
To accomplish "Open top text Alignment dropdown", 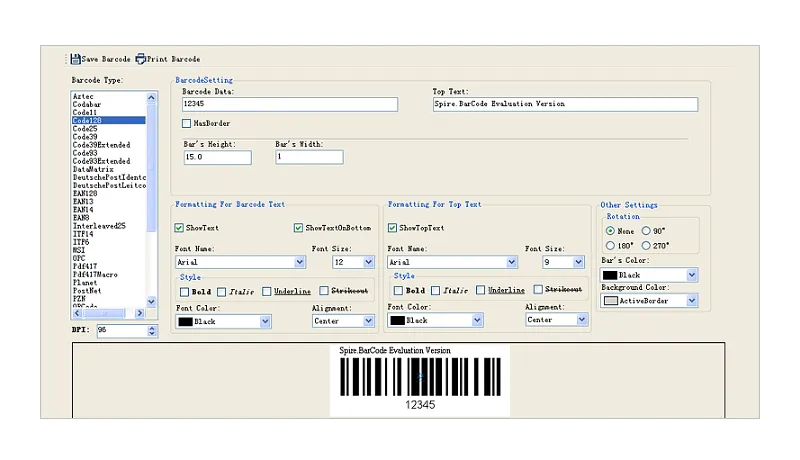I will click(582, 320).
